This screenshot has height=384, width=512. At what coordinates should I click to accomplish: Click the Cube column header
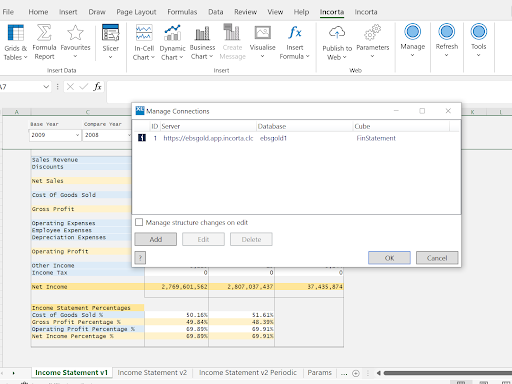[401, 126]
